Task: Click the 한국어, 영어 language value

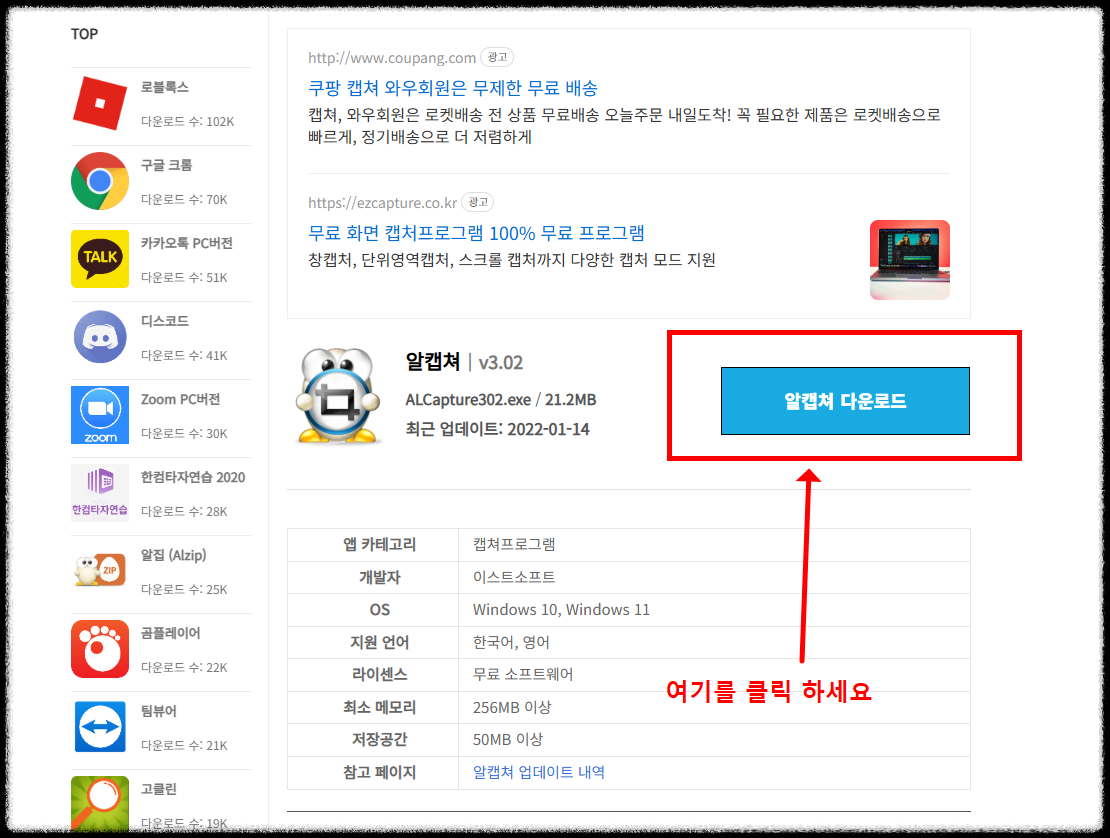Action: click(x=511, y=642)
